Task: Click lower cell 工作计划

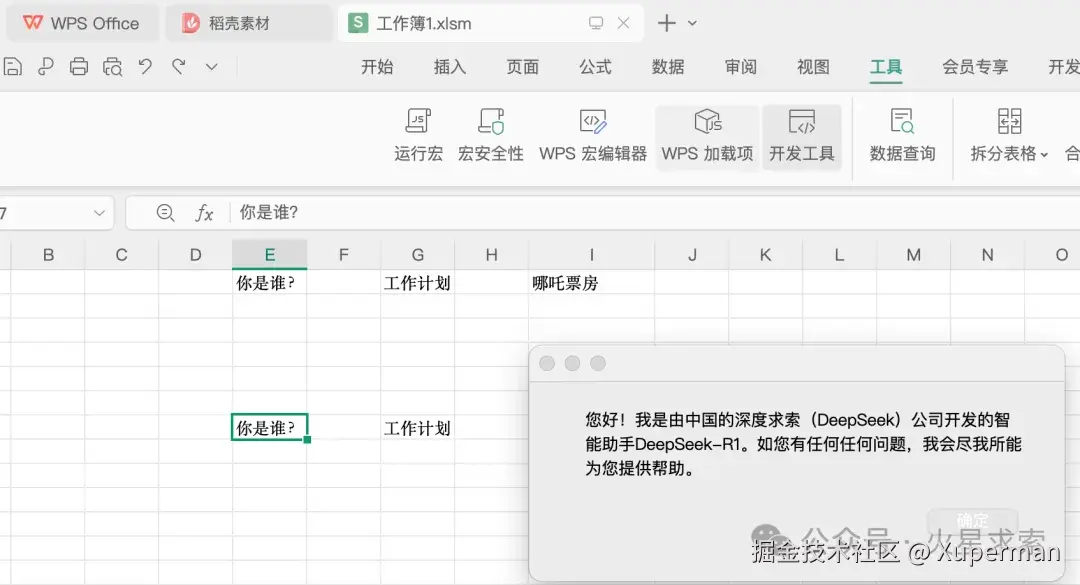Action: click(417, 428)
